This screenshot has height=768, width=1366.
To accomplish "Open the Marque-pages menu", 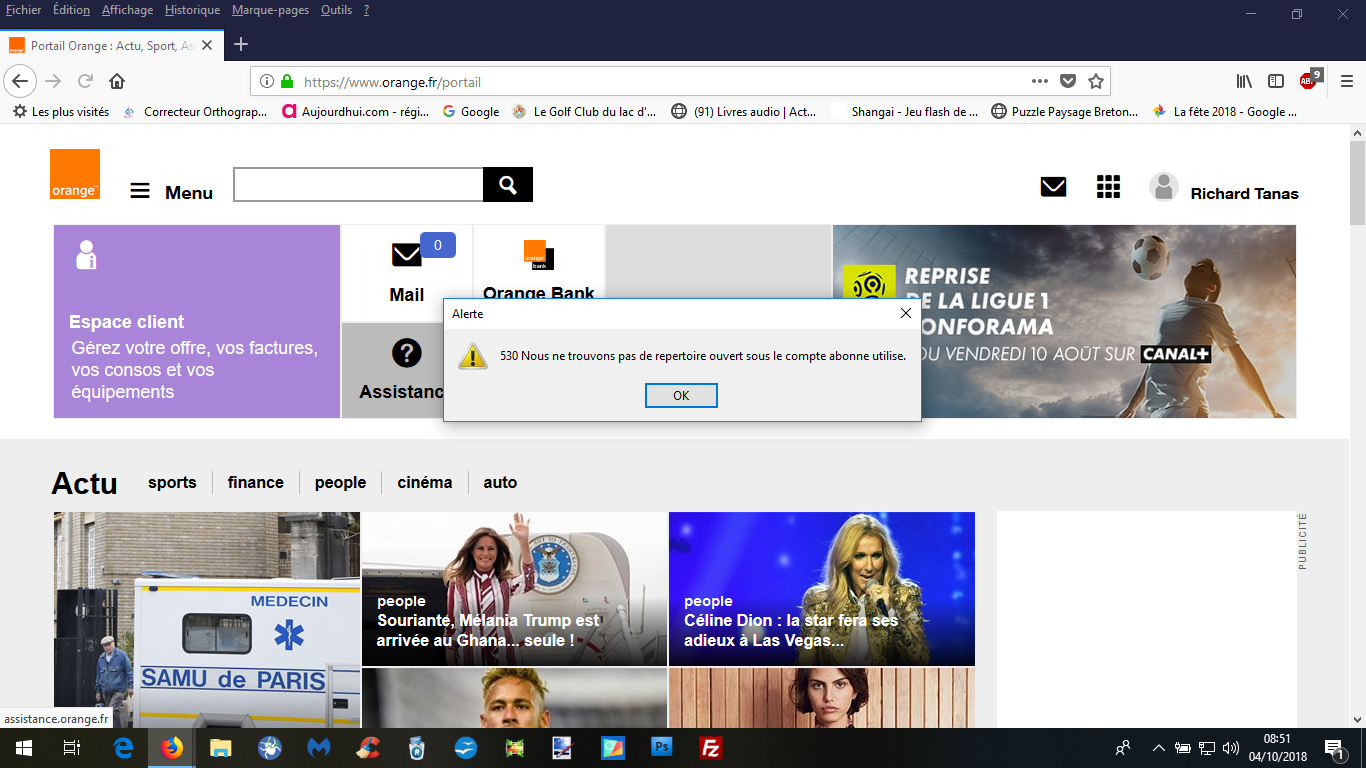I will point(271,10).
